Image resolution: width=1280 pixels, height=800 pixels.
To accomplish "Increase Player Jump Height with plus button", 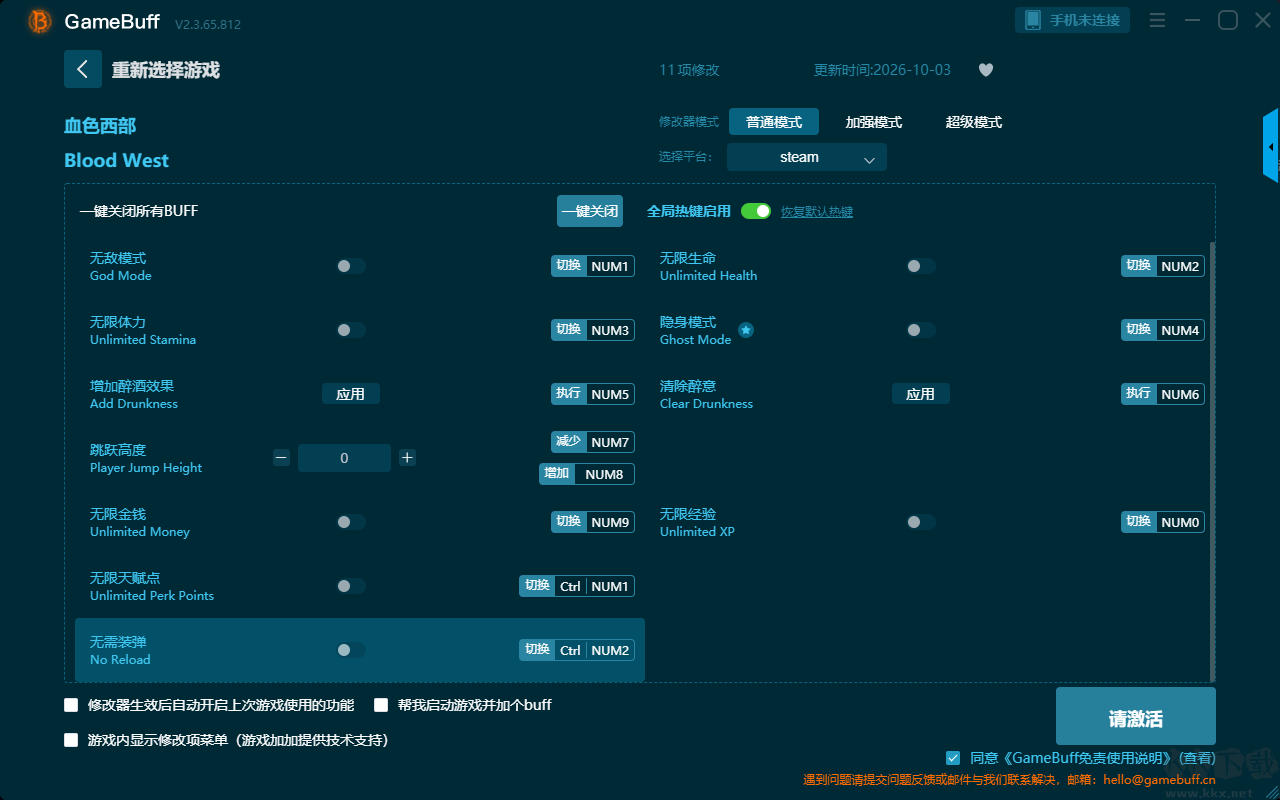I will click(407, 458).
